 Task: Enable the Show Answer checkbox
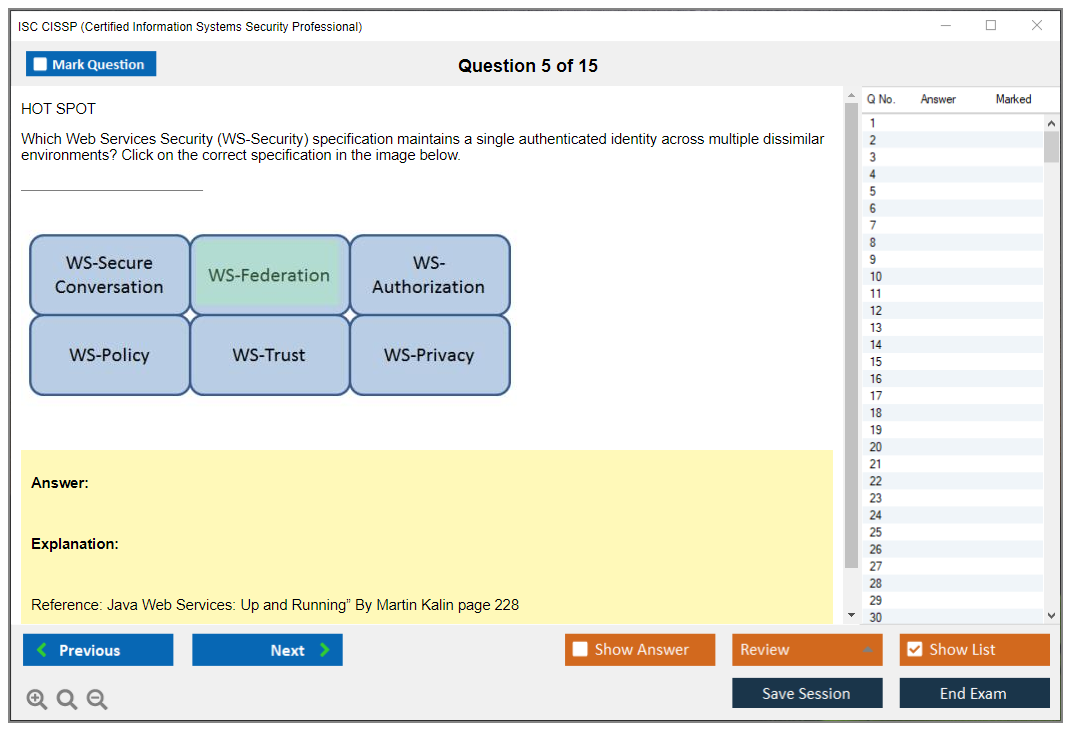pos(581,650)
